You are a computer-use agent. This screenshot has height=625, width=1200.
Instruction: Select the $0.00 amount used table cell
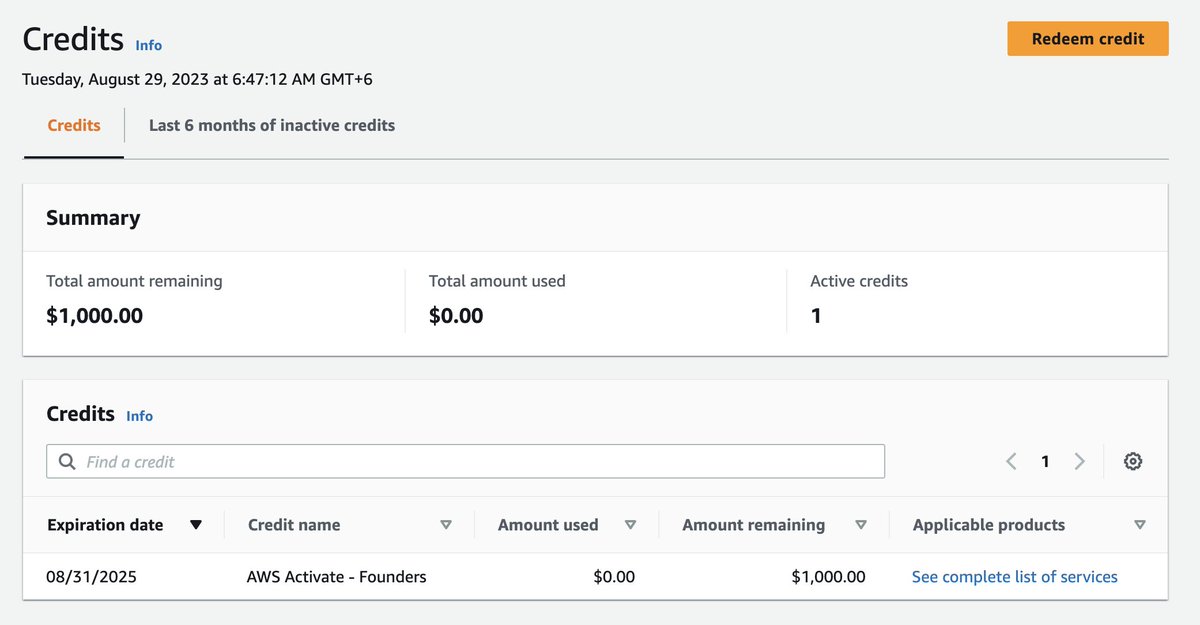pos(614,577)
